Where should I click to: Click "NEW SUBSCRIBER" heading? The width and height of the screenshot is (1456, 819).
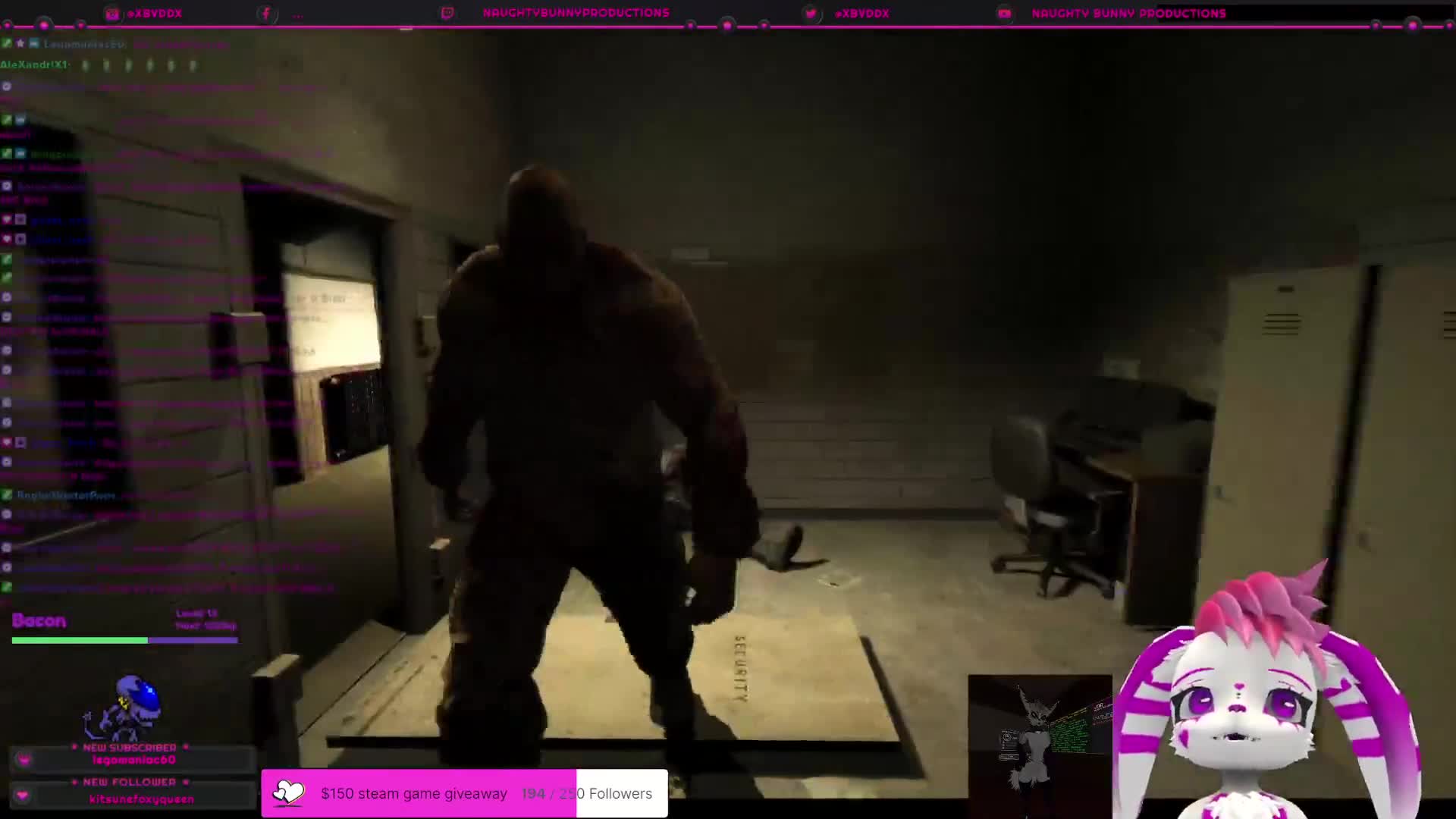129,748
